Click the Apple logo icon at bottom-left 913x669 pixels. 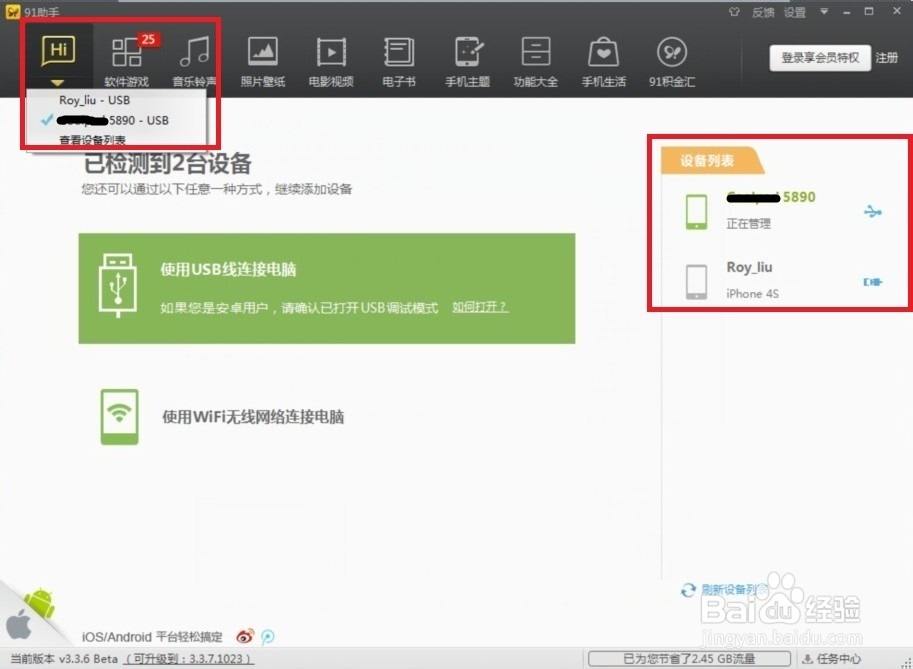19,626
